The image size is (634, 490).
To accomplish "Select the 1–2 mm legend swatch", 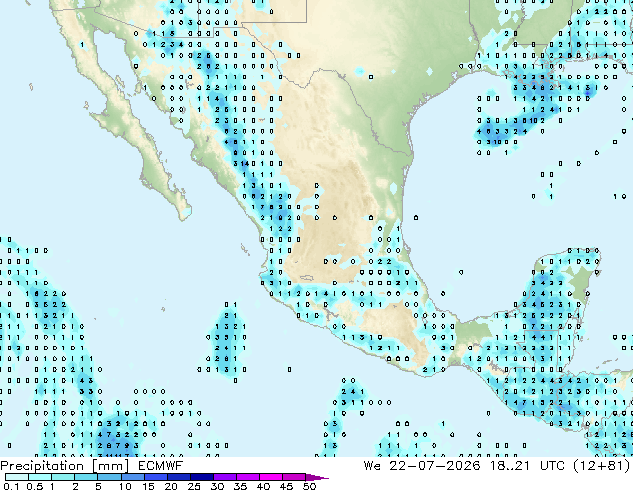I will (x=63, y=477).
